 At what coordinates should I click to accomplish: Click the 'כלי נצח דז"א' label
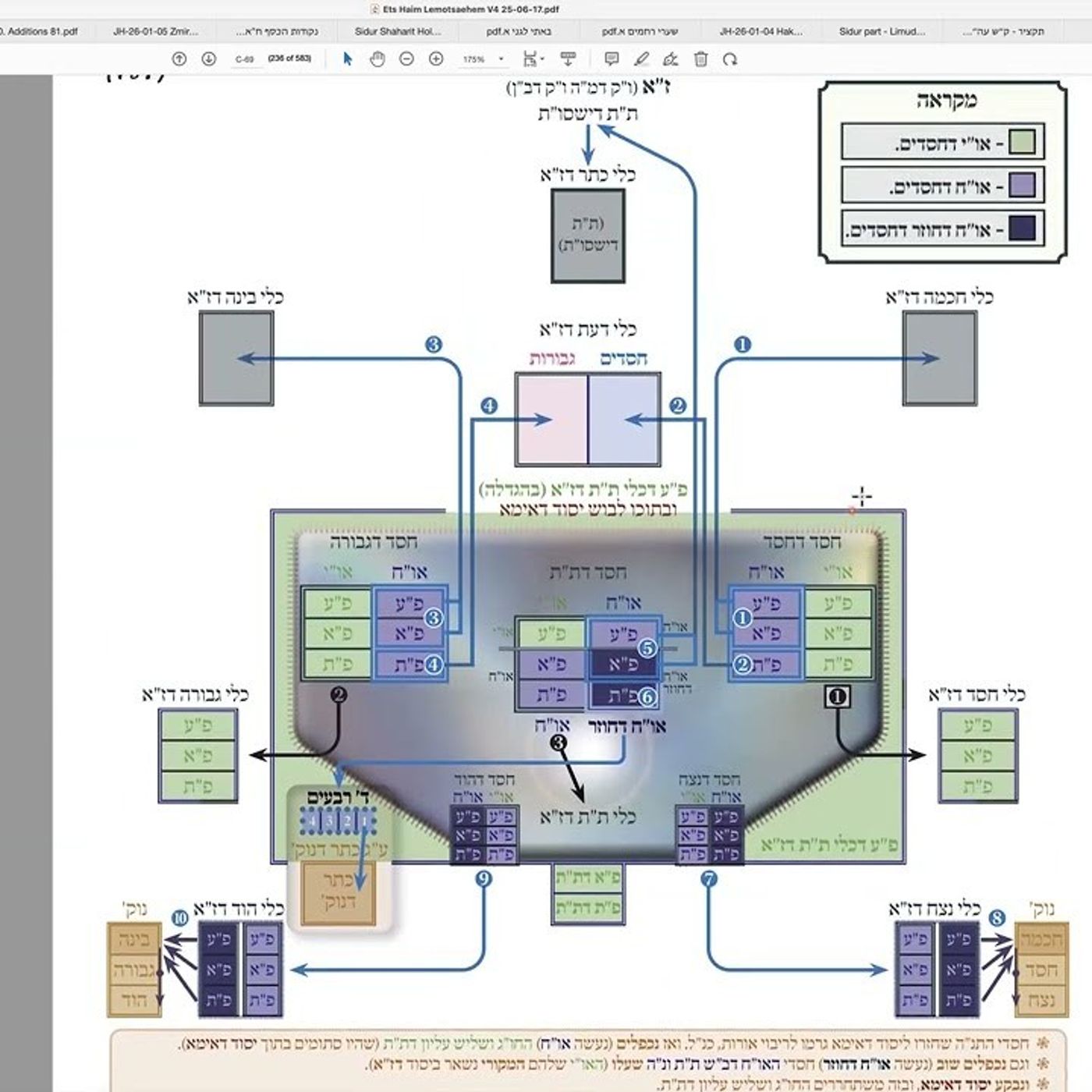(935, 909)
